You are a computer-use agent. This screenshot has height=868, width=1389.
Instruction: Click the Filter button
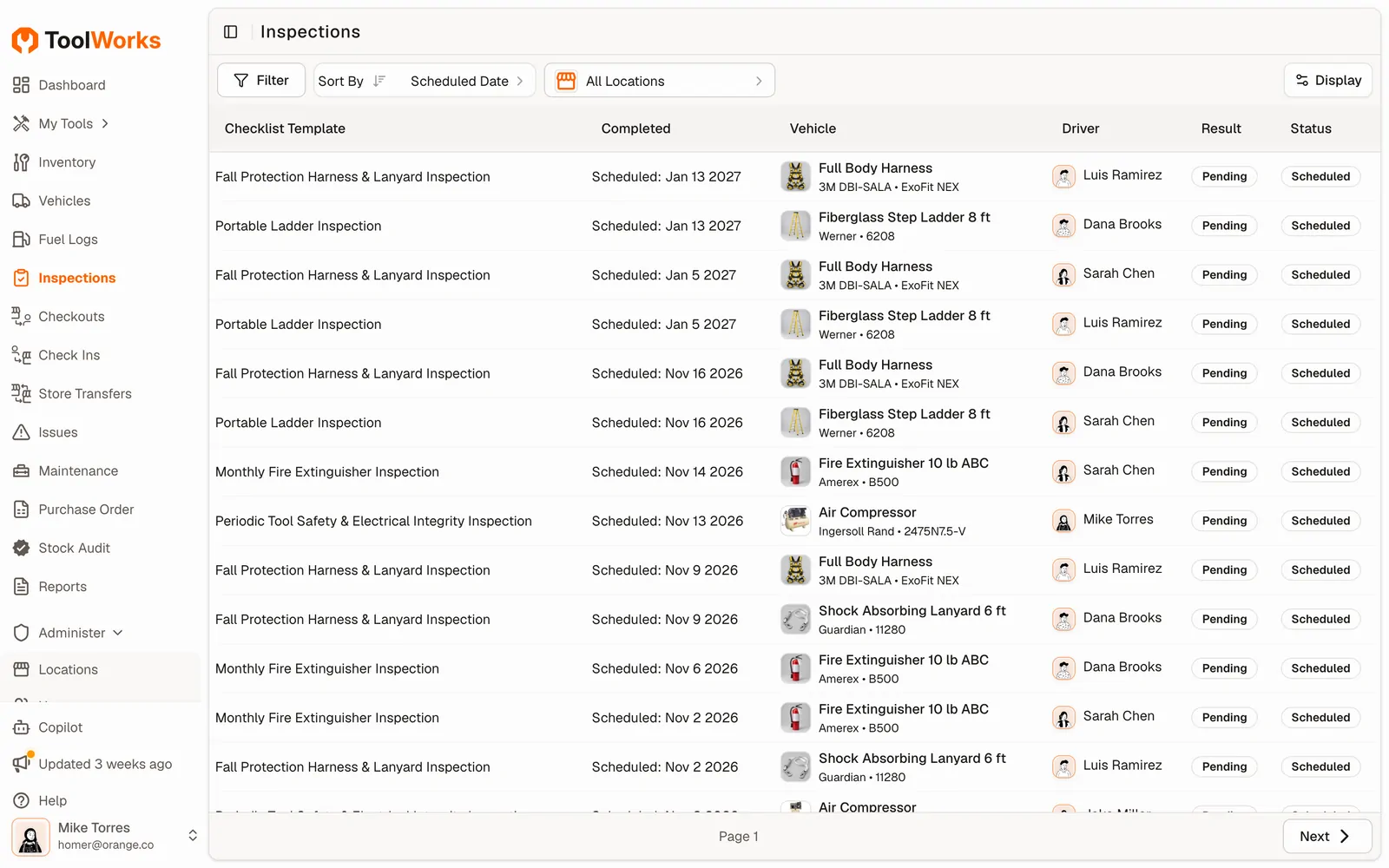coord(261,80)
